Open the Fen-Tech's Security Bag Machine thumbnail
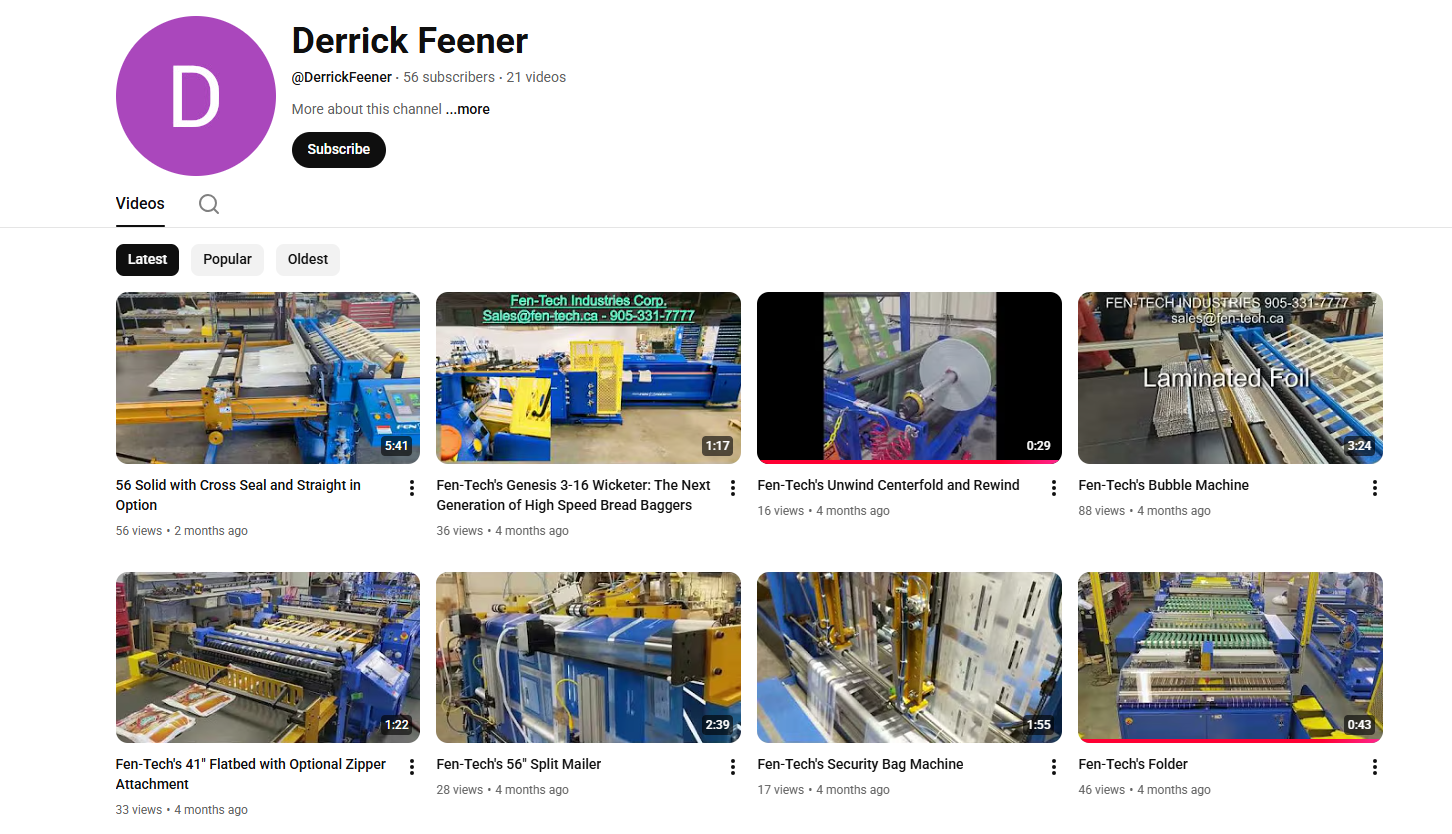 point(909,657)
